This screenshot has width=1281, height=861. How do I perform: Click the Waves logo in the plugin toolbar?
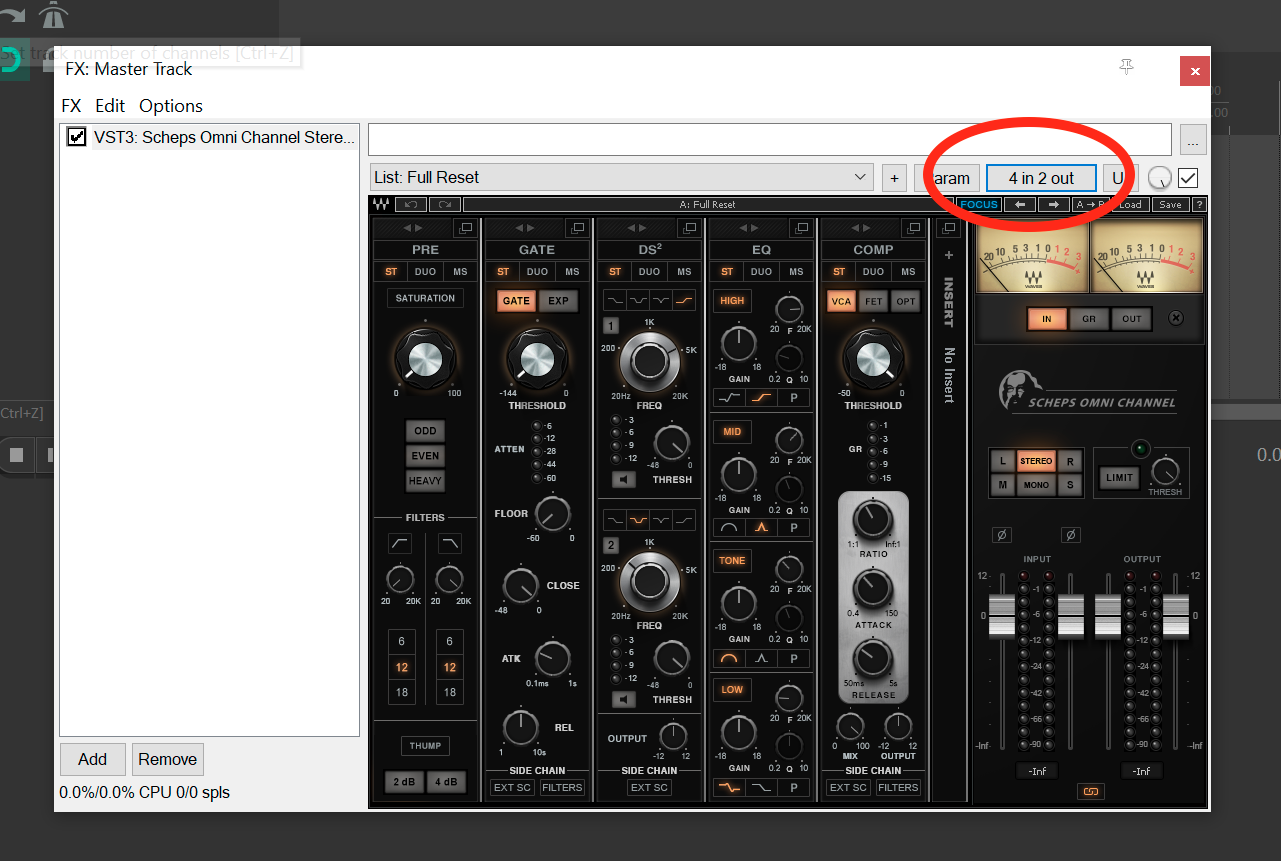(x=381, y=204)
